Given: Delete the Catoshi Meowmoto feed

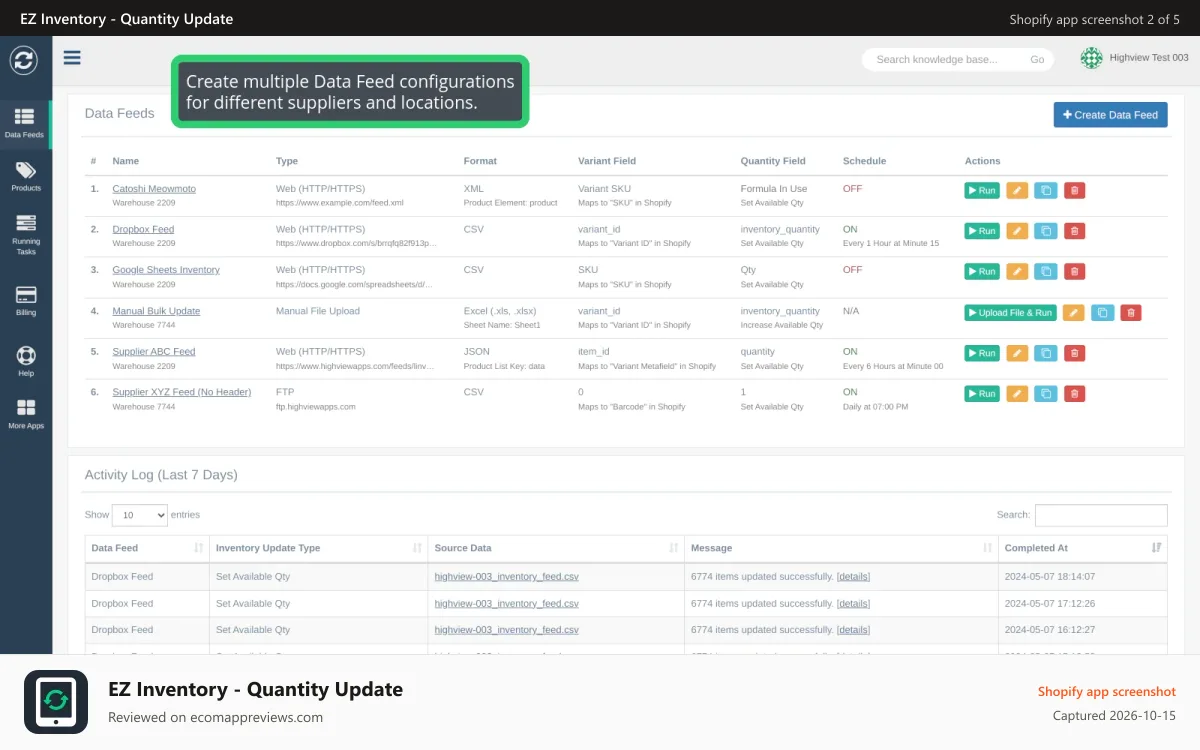Looking at the screenshot, I should (1074, 190).
